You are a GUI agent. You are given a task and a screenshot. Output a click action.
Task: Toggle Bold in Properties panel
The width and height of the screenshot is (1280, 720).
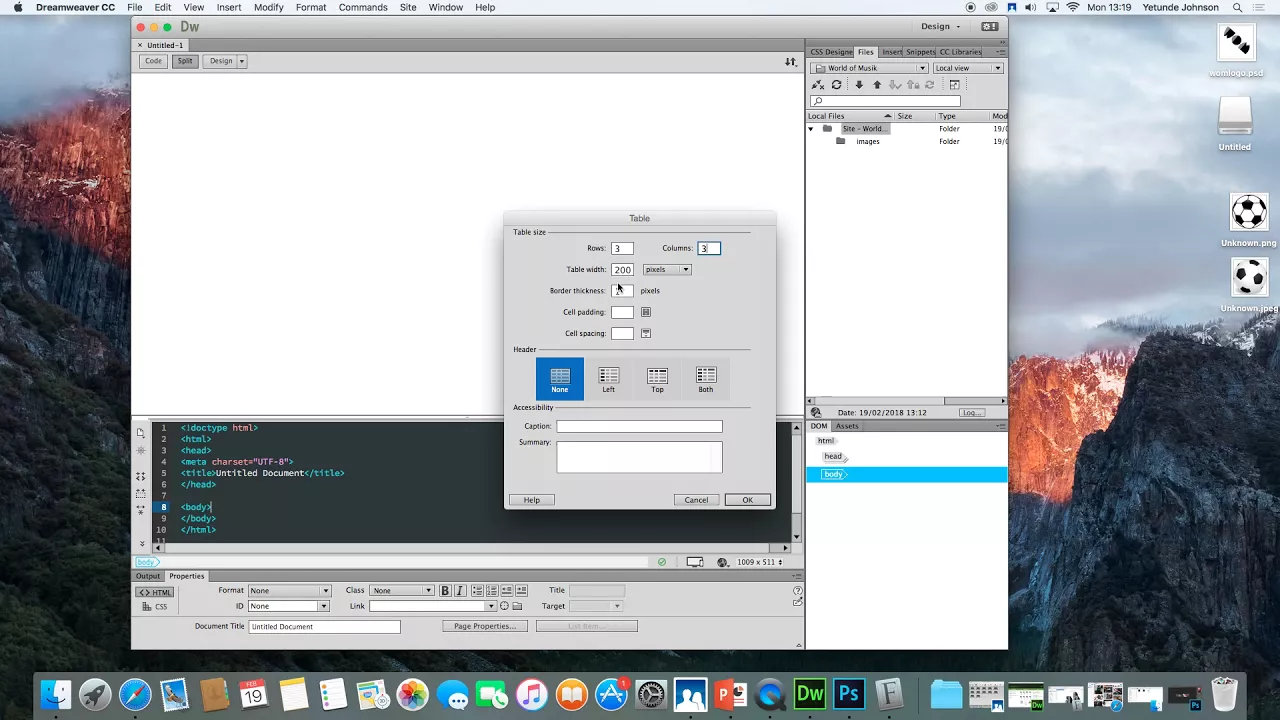click(445, 591)
